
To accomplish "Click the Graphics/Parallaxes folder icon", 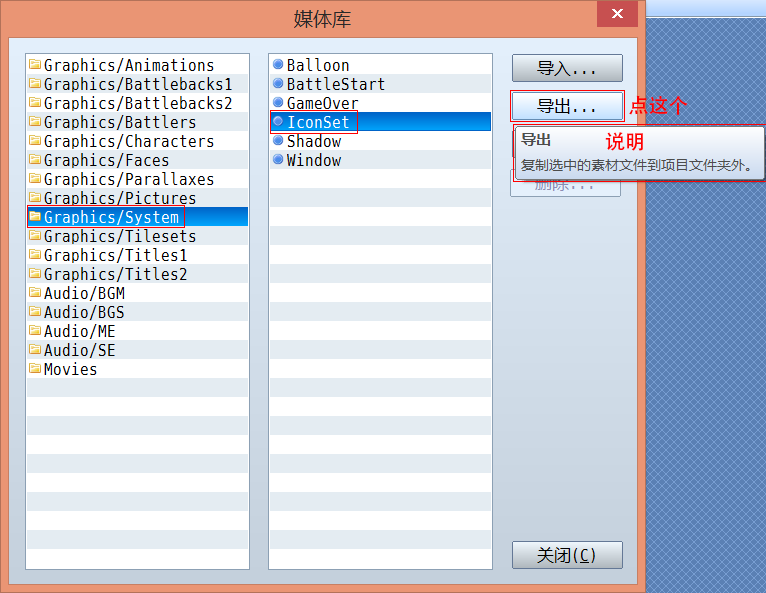I will (x=35, y=179).
